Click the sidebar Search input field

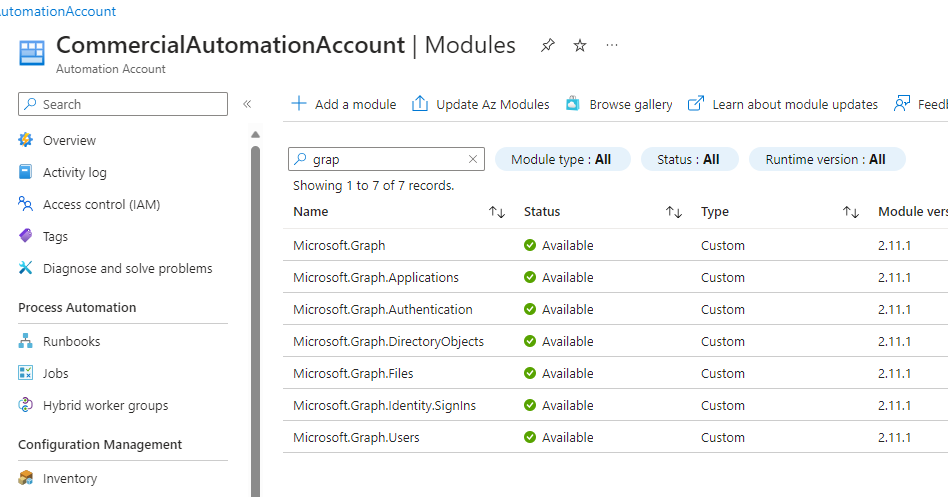click(x=130, y=104)
